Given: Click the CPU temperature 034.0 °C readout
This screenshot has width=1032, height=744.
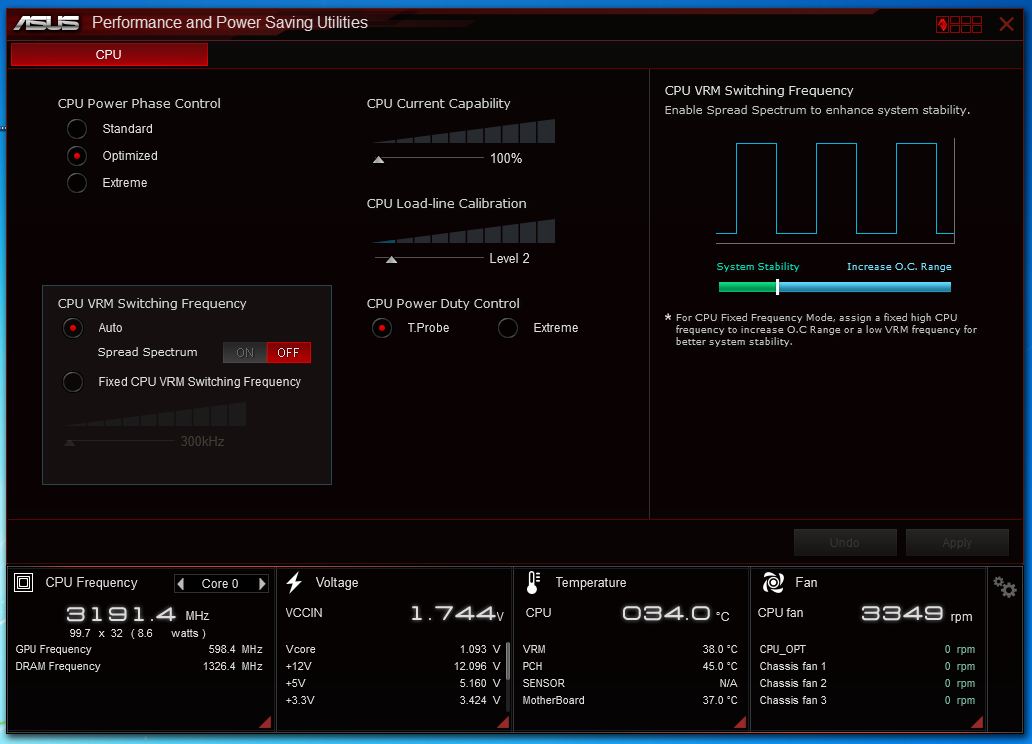Looking at the screenshot, I should pos(676,614).
